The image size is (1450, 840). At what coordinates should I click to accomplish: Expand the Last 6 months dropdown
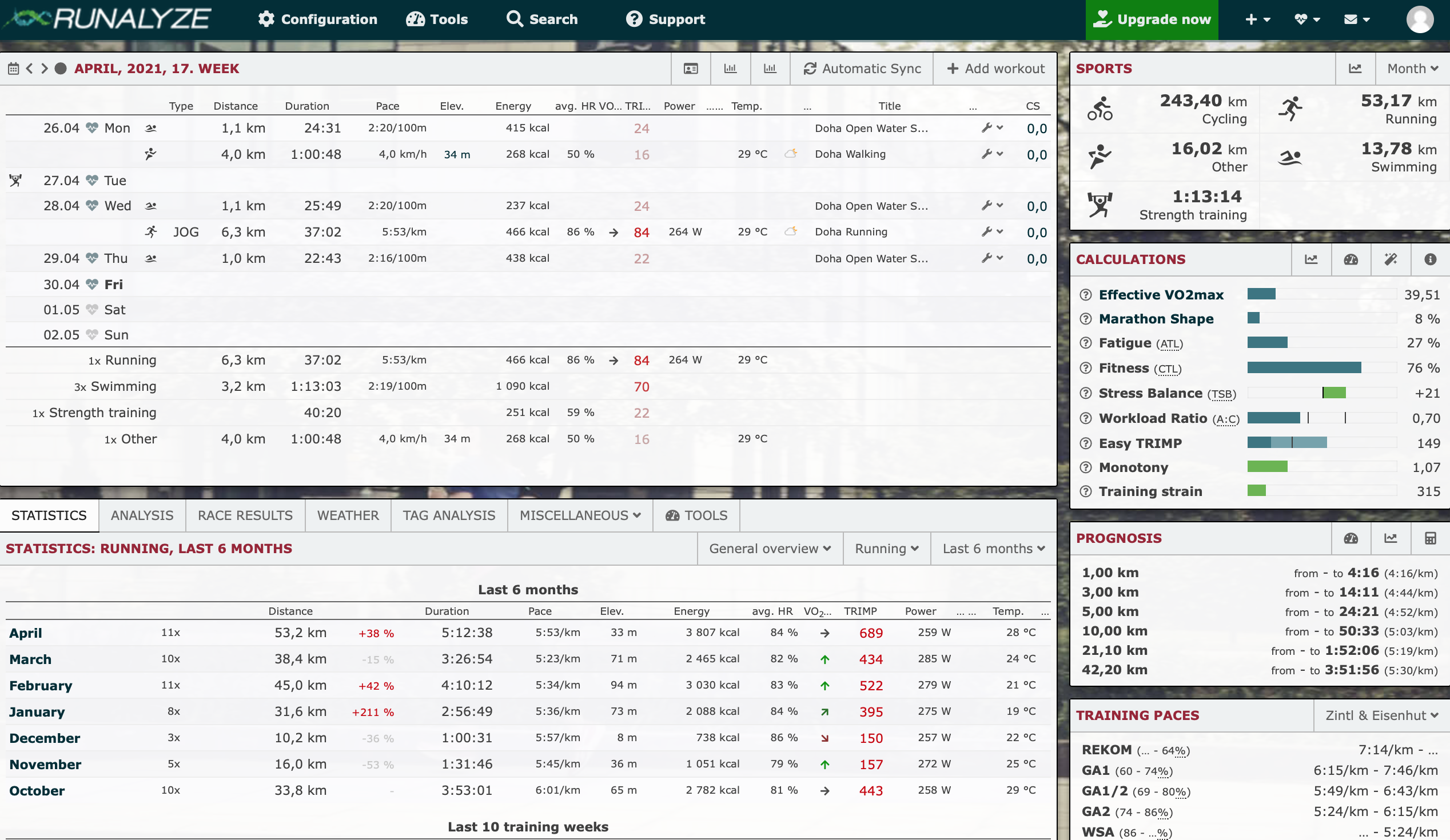point(993,549)
